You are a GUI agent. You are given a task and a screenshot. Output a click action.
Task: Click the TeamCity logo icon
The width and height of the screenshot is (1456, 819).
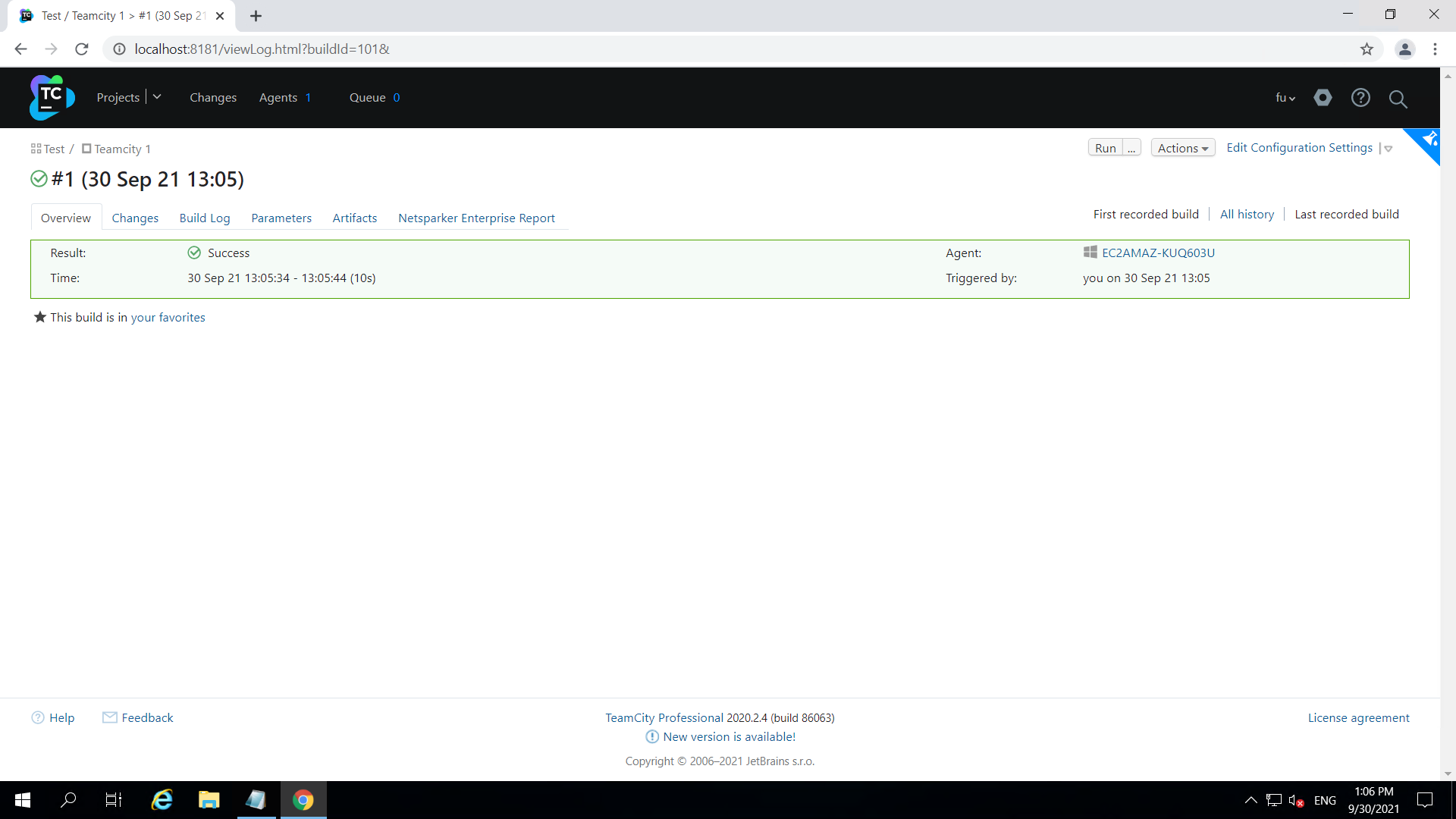[52, 97]
